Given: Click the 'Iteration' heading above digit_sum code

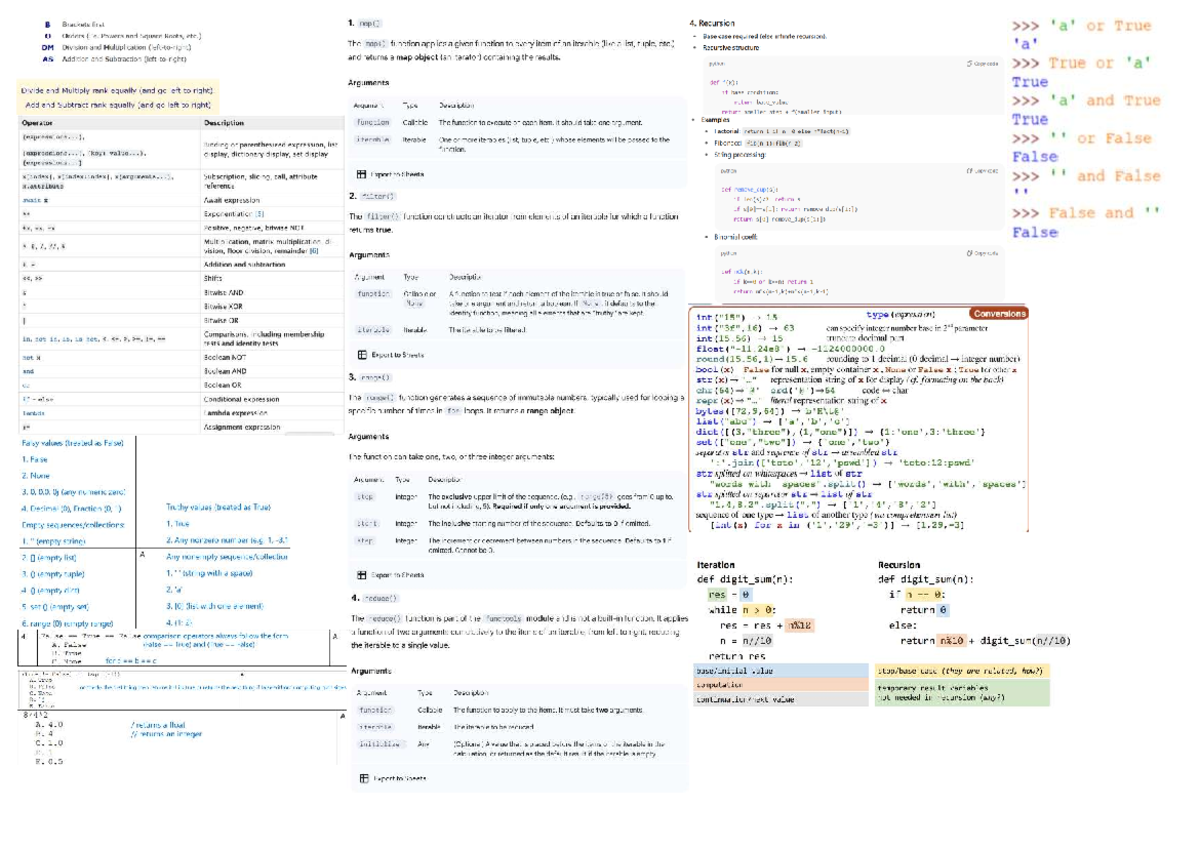Looking at the screenshot, I should [716, 565].
